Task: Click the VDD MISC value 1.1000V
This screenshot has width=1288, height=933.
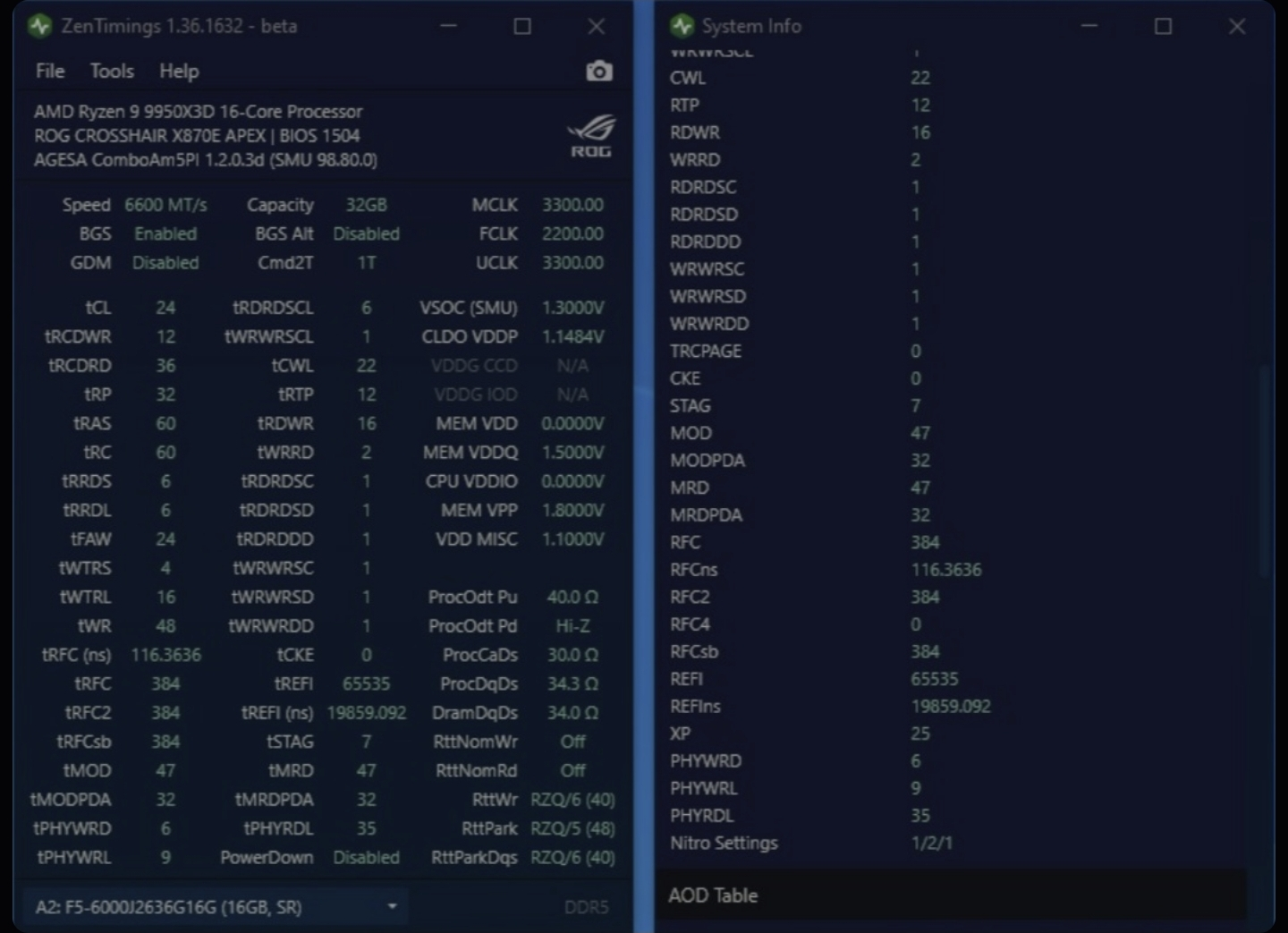Action: click(x=572, y=539)
